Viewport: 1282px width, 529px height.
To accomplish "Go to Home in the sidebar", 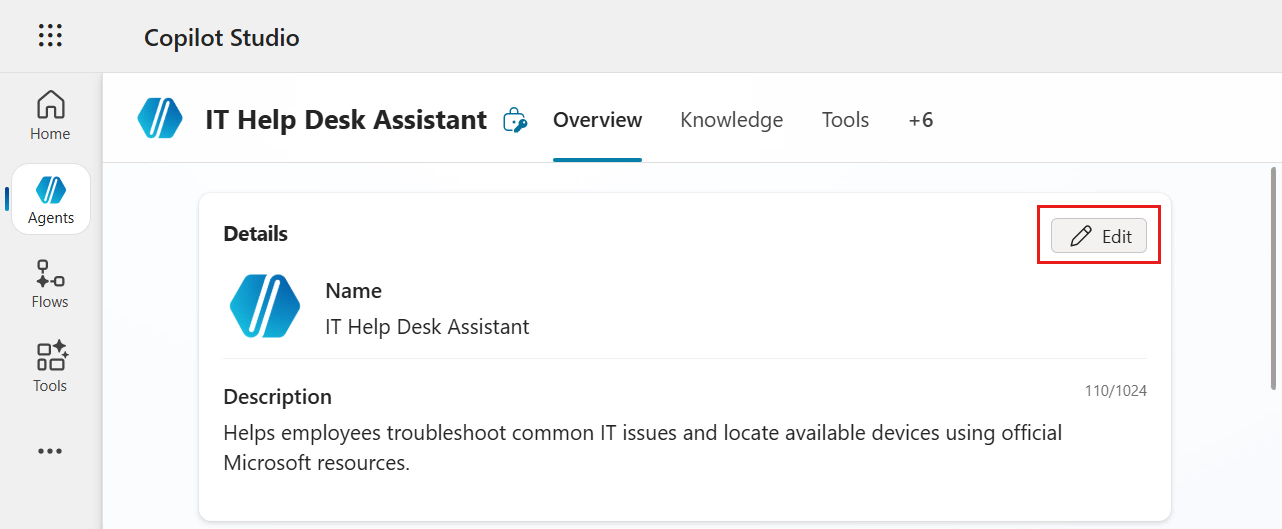I will click(50, 116).
